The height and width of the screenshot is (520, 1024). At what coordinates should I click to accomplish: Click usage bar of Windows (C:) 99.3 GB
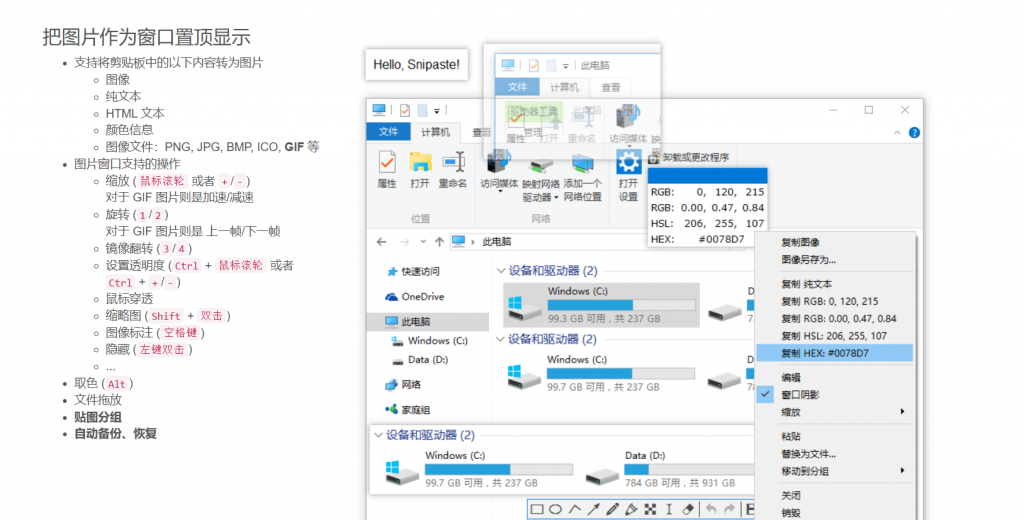pyautogui.click(x=621, y=305)
